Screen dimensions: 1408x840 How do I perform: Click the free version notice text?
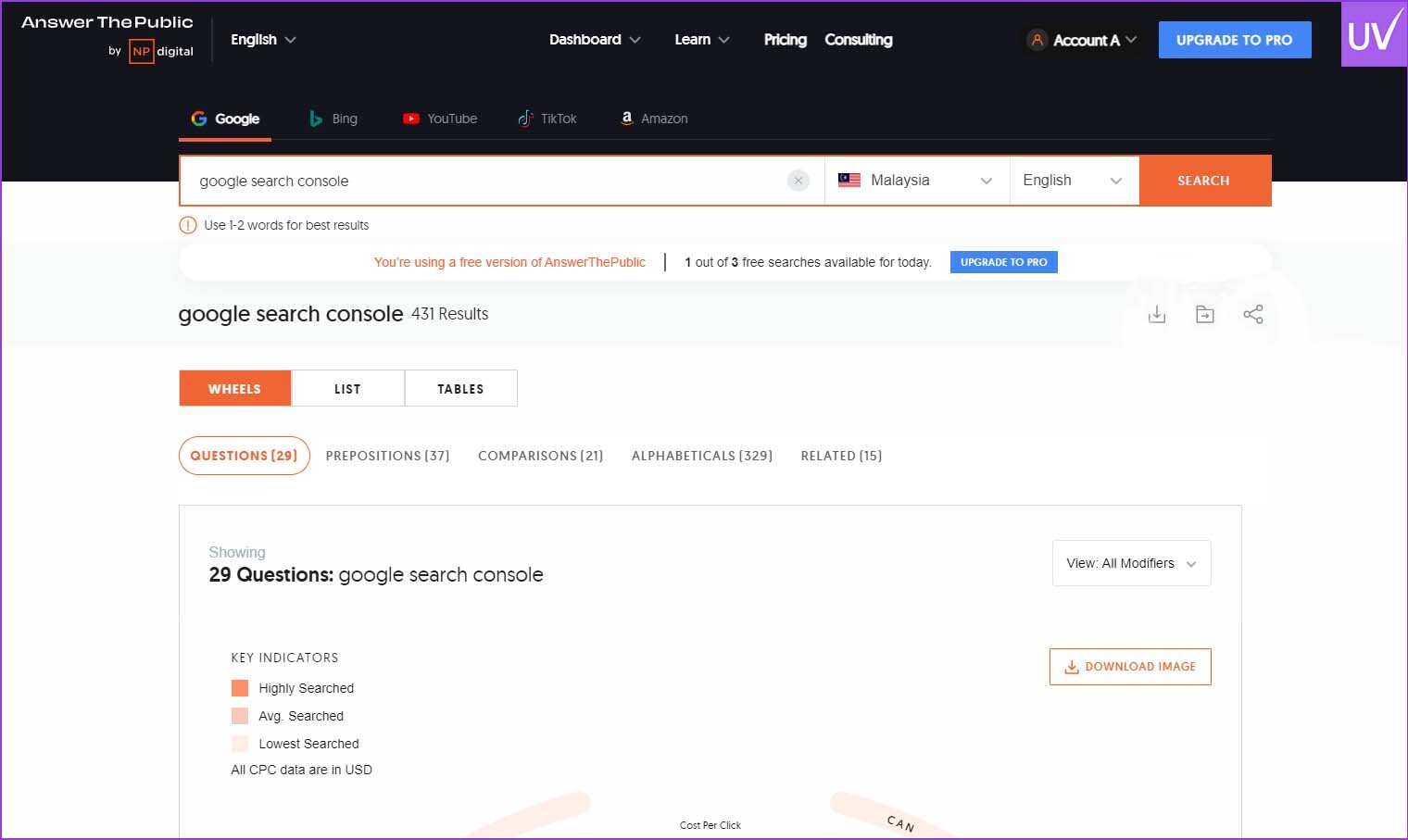[x=509, y=262]
